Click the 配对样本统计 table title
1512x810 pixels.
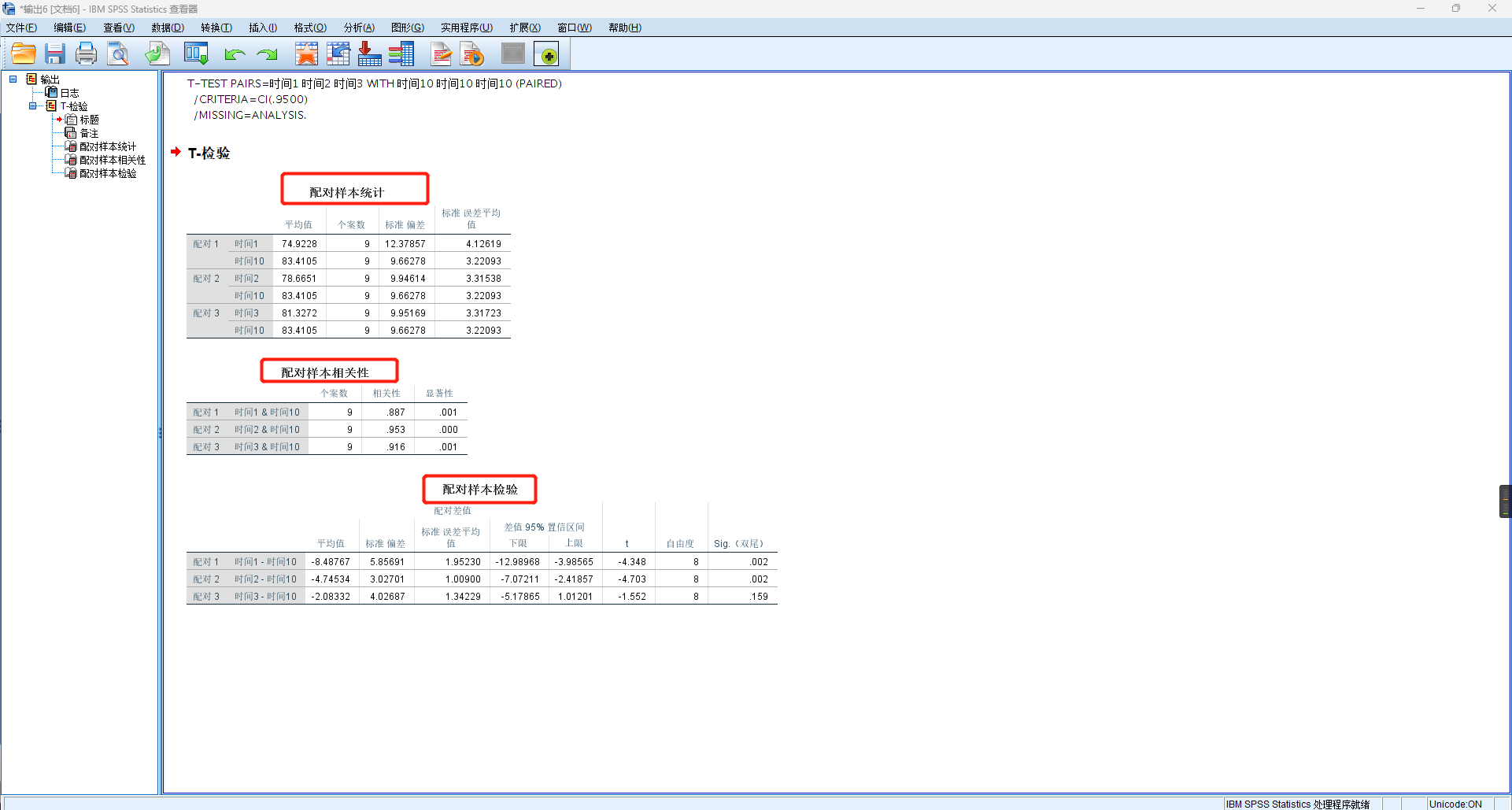[x=346, y=192]
